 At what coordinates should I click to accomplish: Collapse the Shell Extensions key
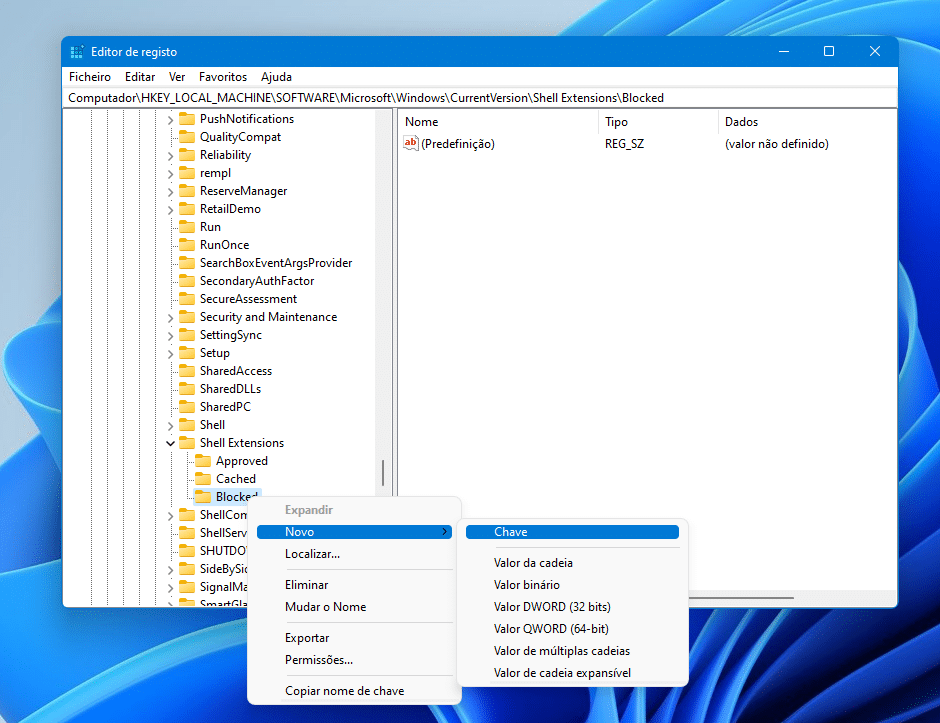click(x=170, y=444)
